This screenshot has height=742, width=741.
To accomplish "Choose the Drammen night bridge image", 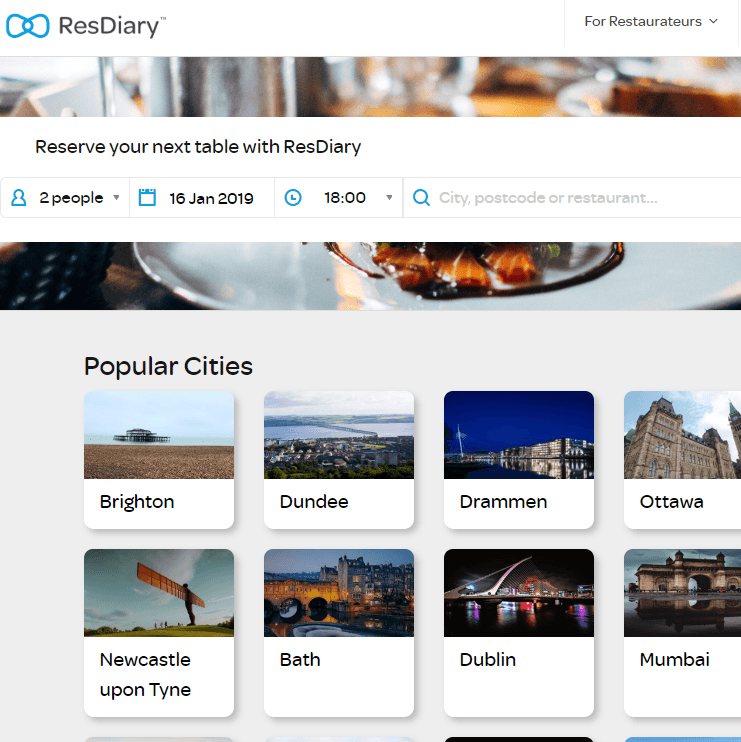I will [x=519, y=435].
